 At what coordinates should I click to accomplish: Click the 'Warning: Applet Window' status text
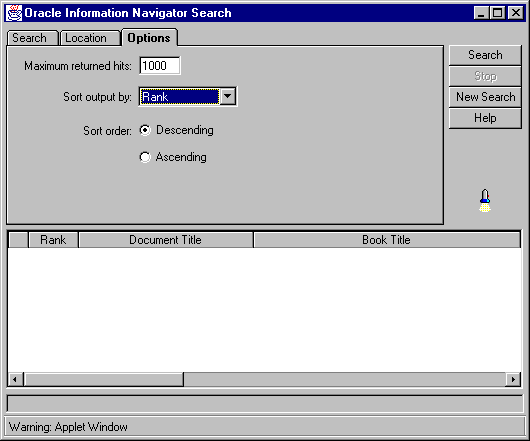(68, 427)
